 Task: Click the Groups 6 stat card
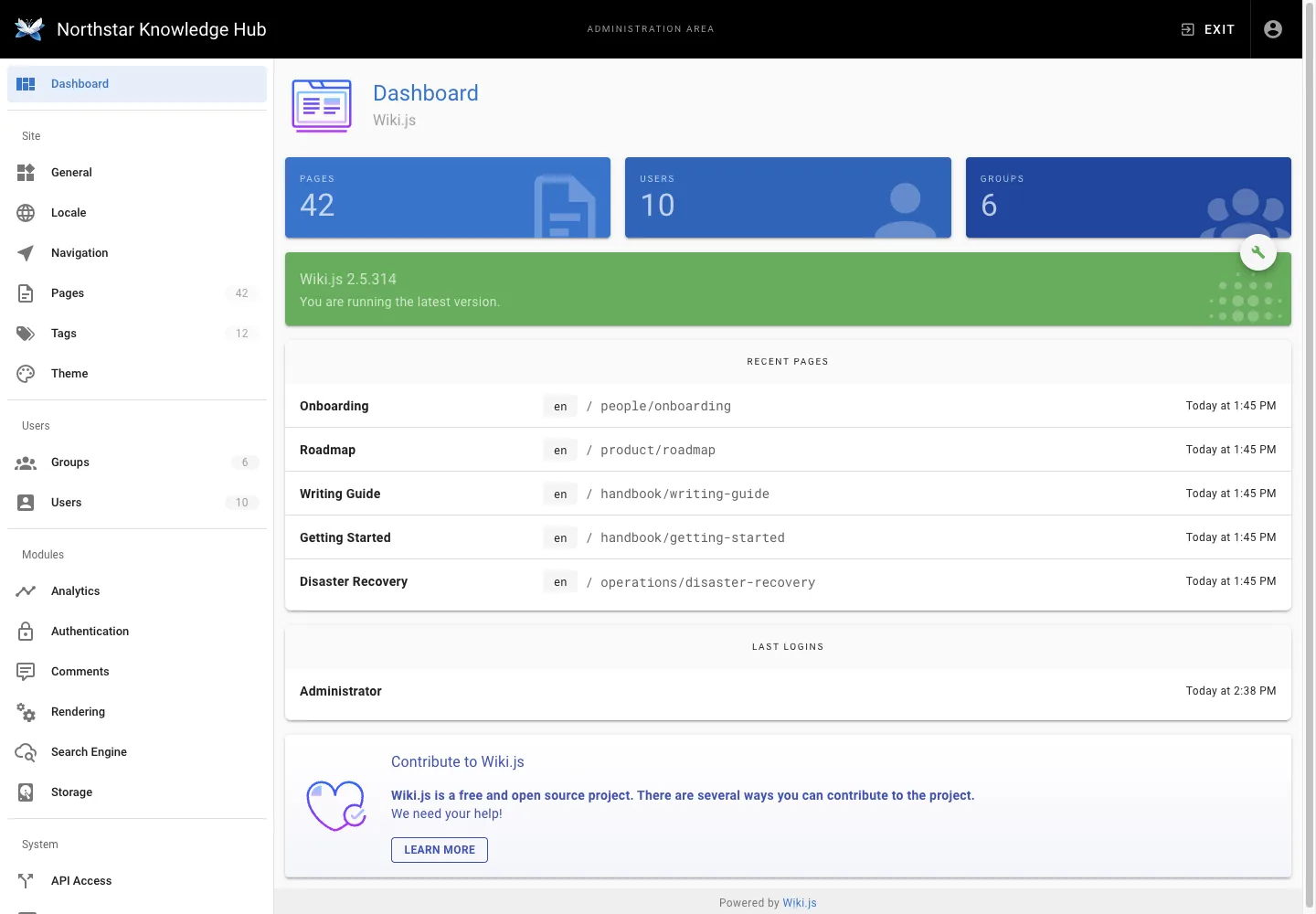click(1129, 197)
